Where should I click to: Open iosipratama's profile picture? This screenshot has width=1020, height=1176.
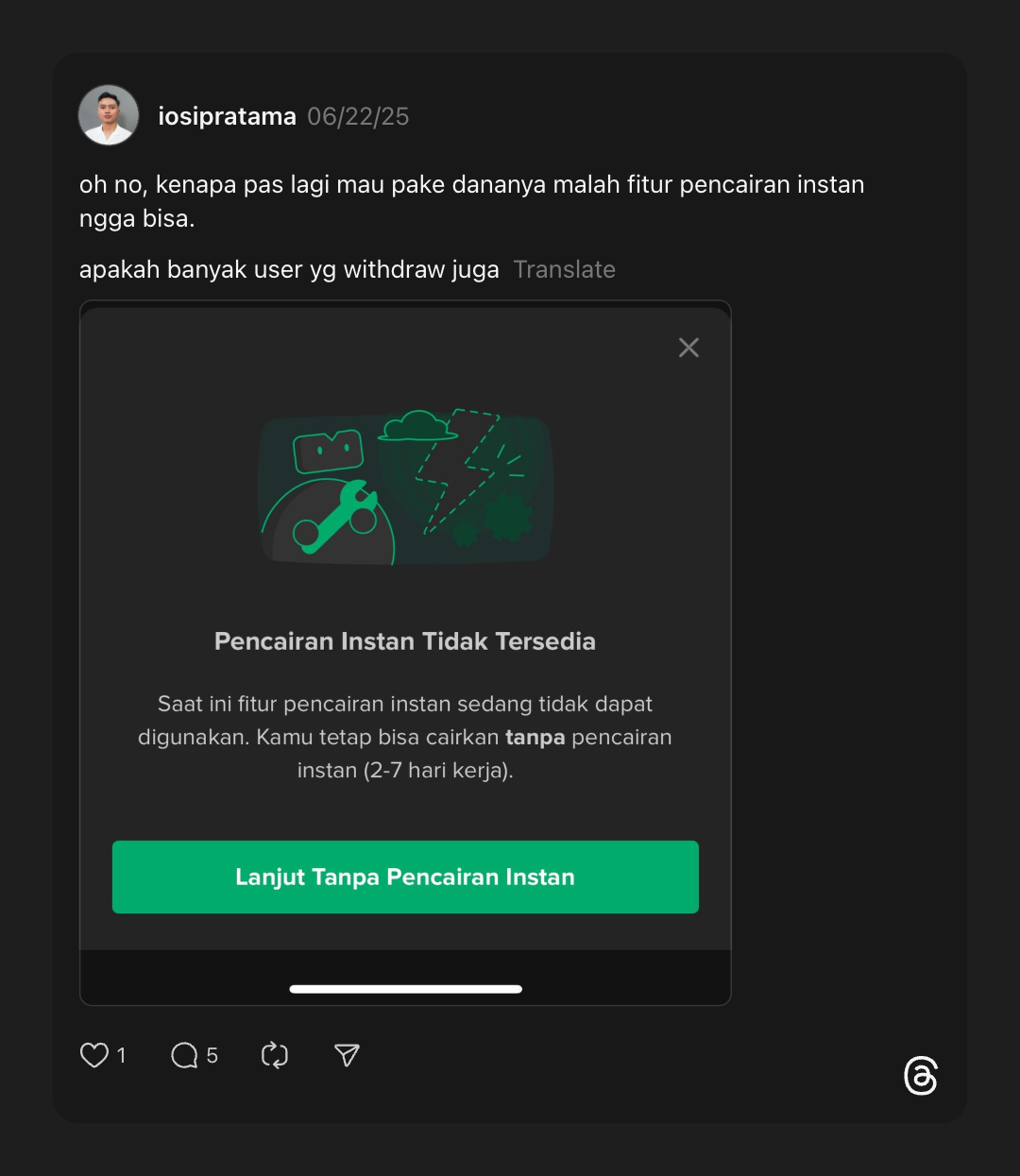point(109,115)
